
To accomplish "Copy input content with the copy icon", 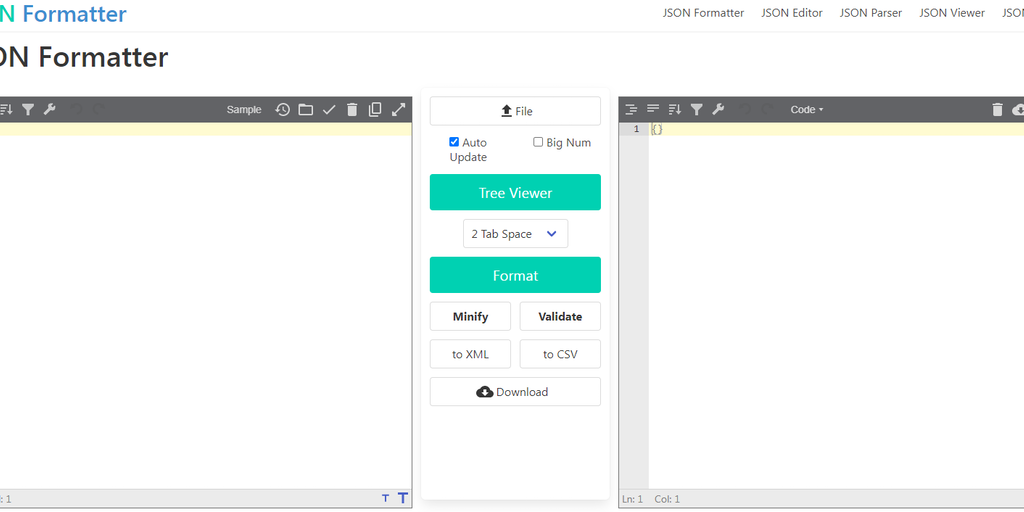I will pos(375,110).
